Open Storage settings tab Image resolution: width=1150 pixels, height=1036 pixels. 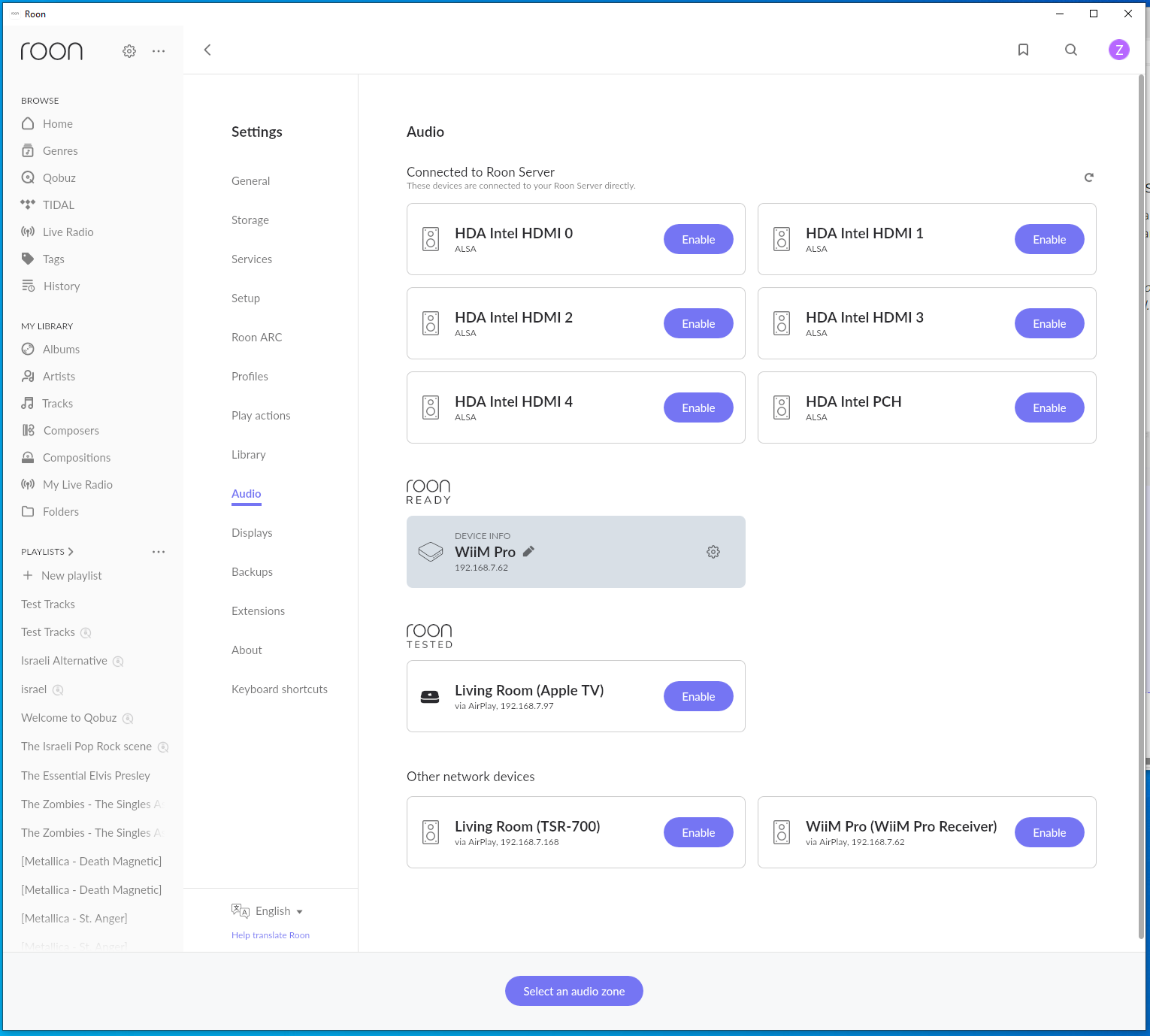pos(250,220)
